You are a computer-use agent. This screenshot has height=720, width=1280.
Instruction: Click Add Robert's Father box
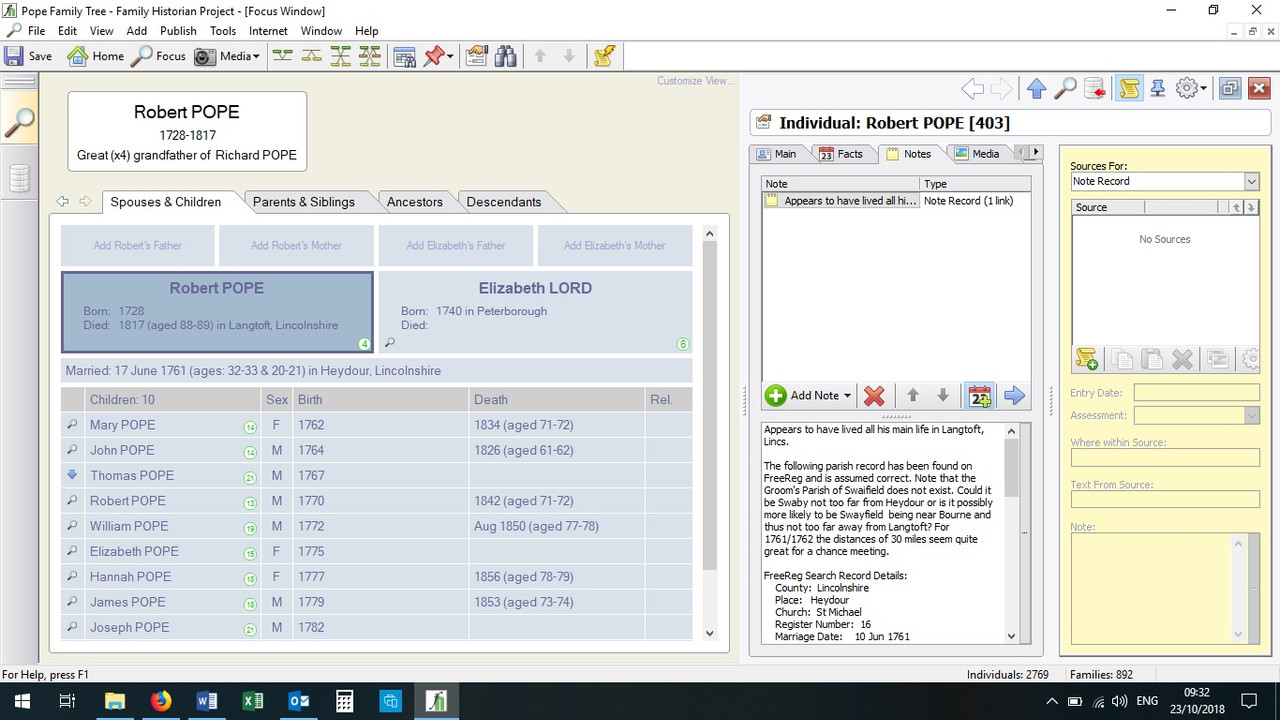[138, 245]
